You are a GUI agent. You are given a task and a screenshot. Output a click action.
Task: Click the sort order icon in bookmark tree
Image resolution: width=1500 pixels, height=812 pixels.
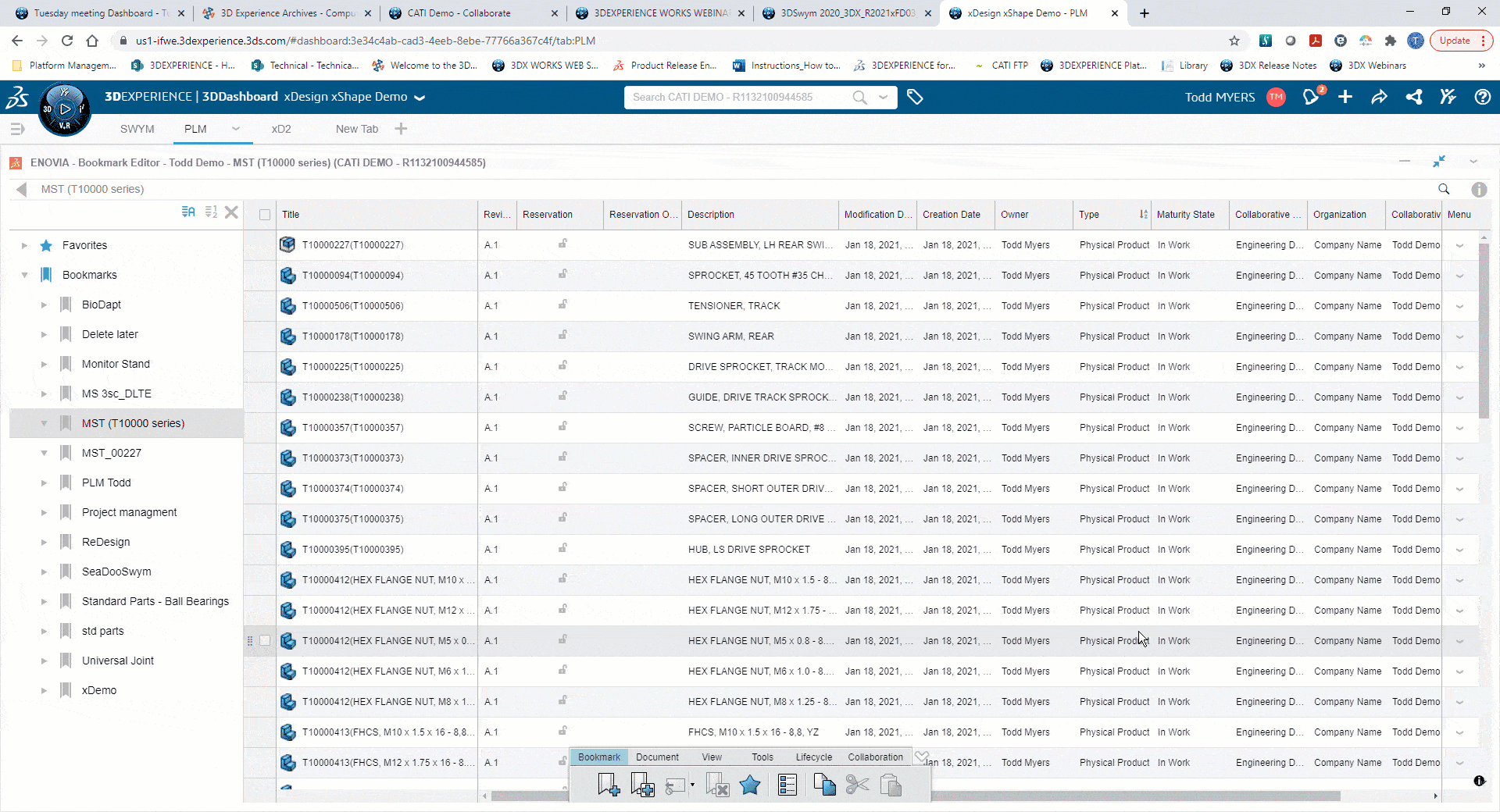211,212
